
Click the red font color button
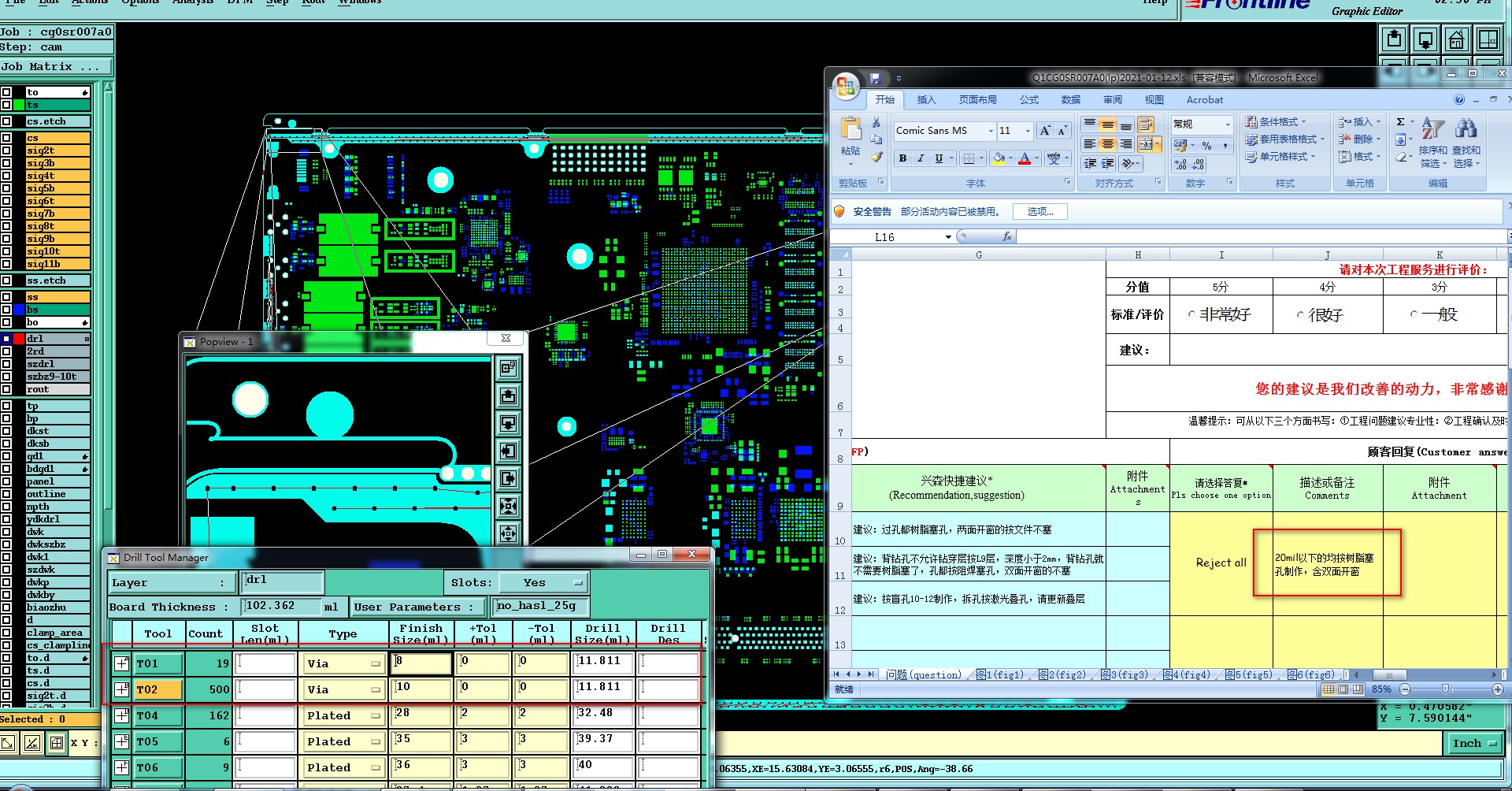1025,158
